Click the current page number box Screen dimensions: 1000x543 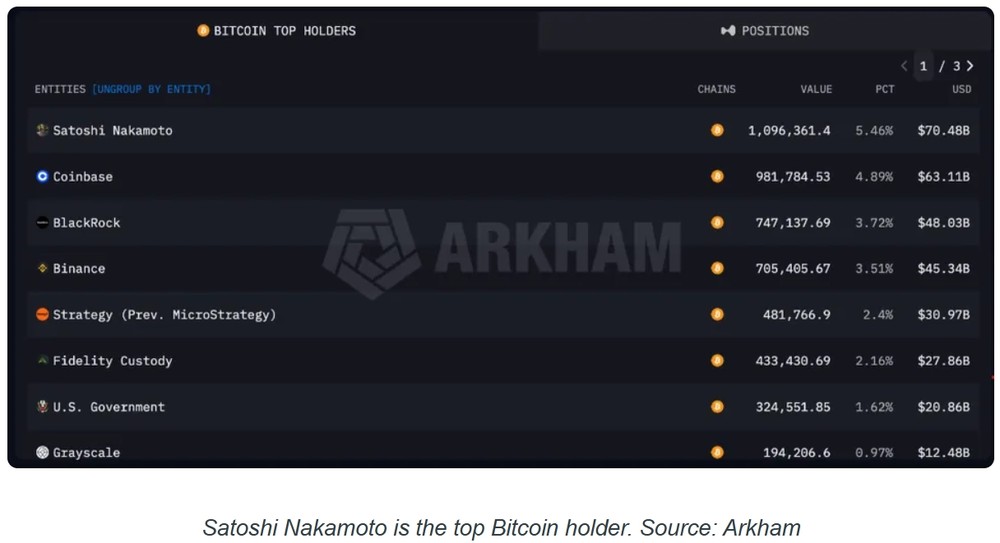923,66
